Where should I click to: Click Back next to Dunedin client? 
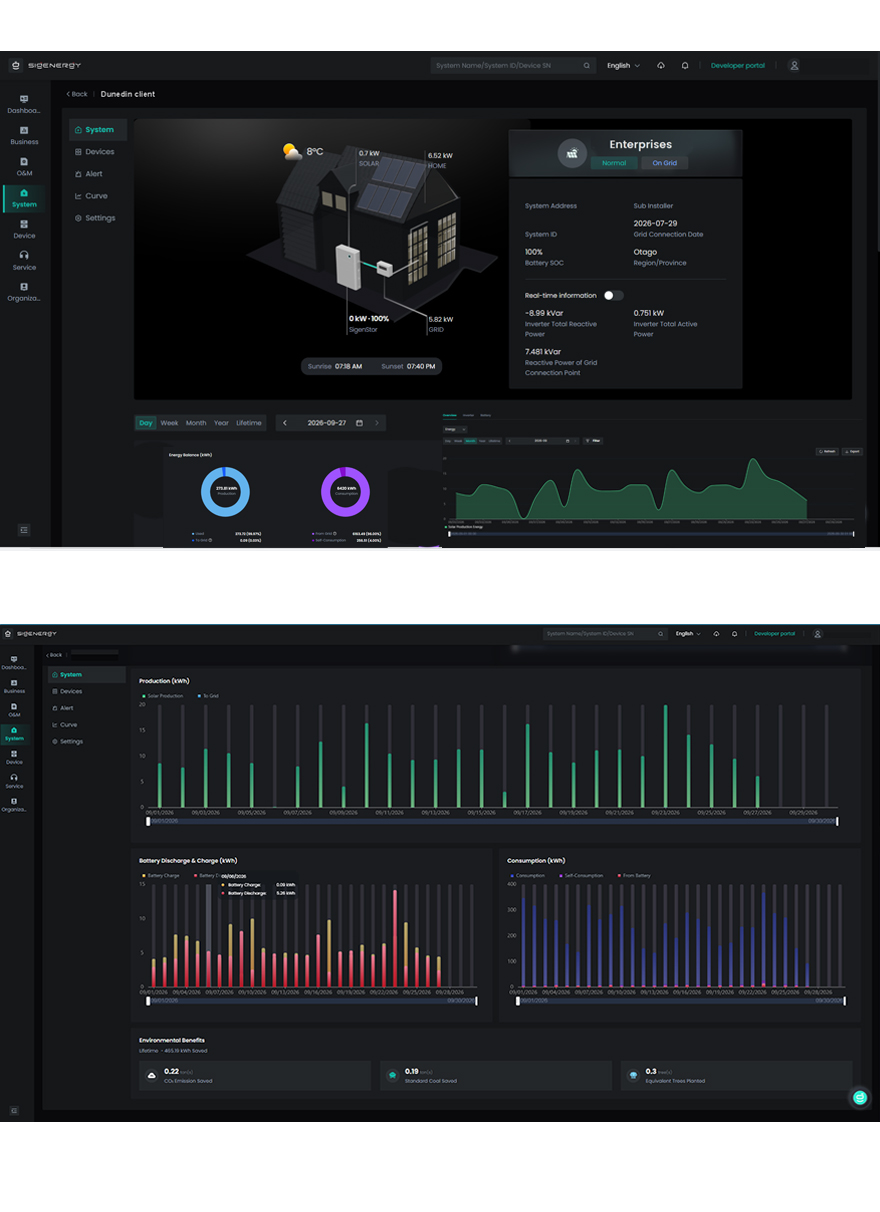click(77, 94)
